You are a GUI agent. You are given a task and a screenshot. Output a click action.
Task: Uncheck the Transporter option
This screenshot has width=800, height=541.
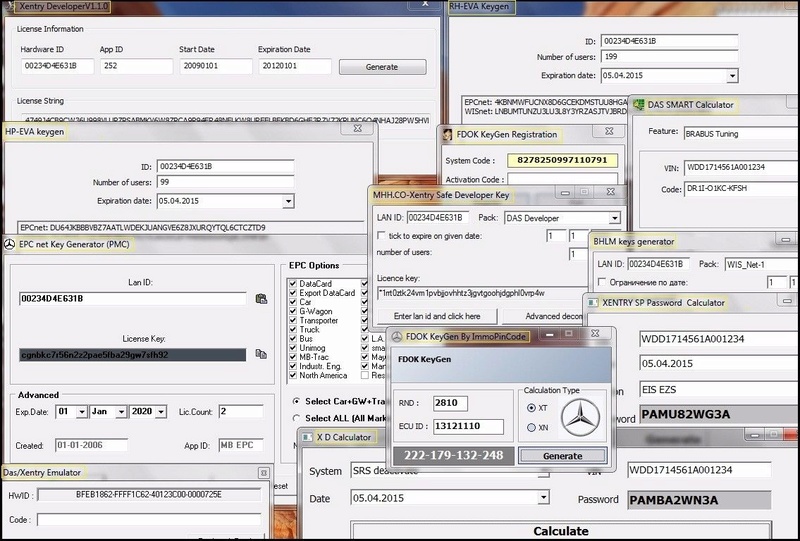[x=293, y=321]
